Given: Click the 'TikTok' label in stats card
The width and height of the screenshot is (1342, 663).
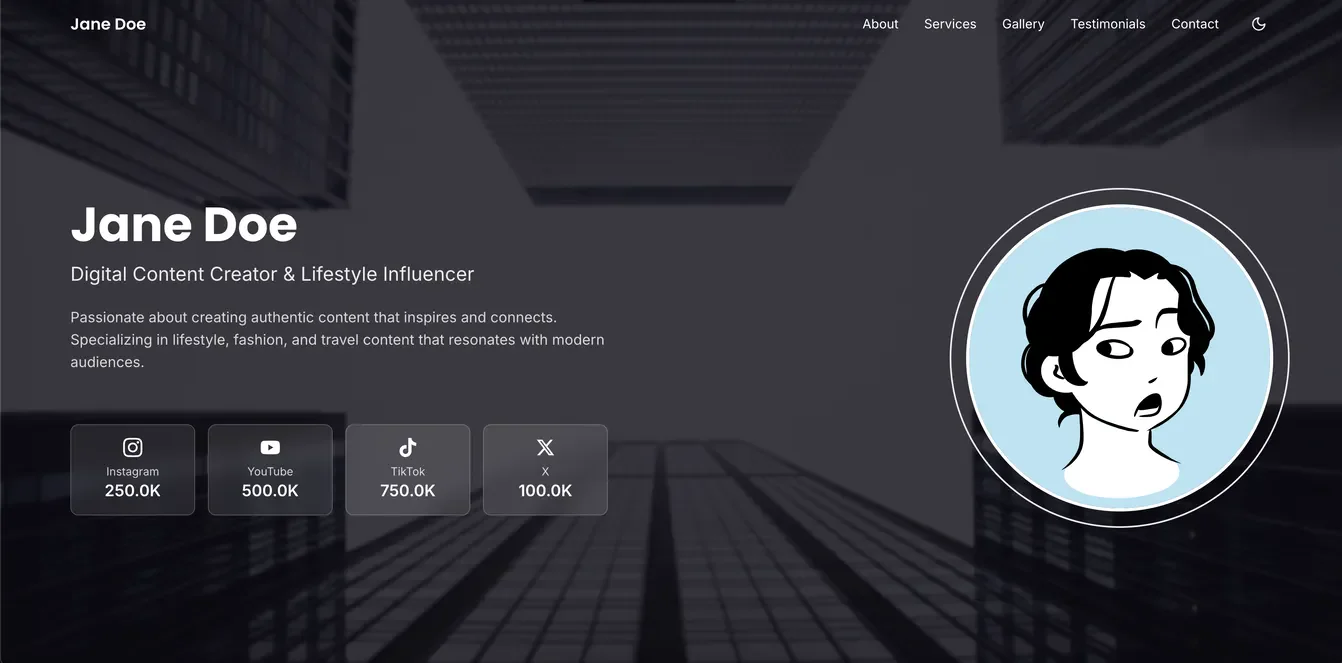Looking at the screenshot, I should tap(408, 471).
